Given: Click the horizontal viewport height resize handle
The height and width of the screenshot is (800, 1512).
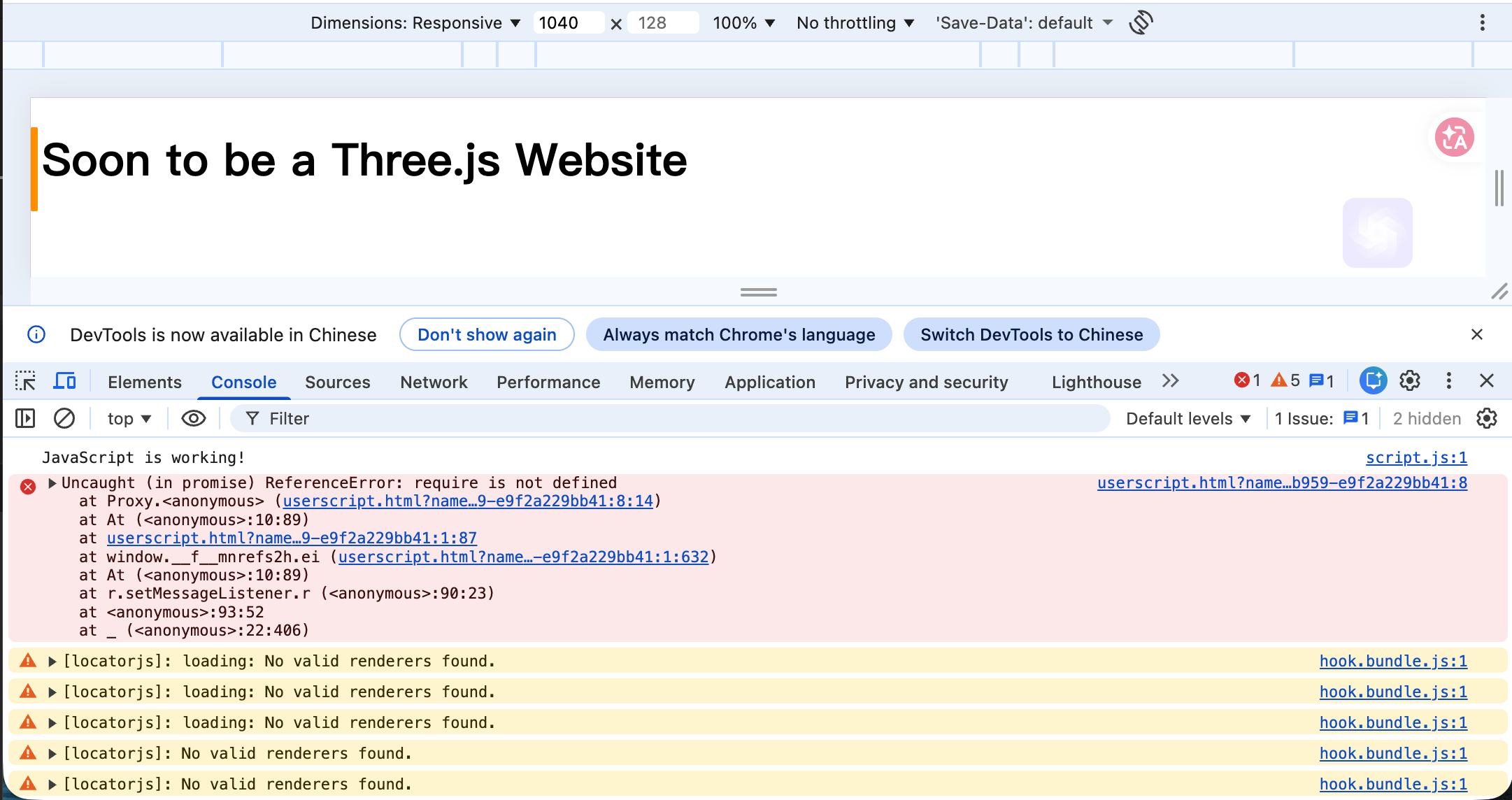Looking at the screenshot, I should coord(759,292).
